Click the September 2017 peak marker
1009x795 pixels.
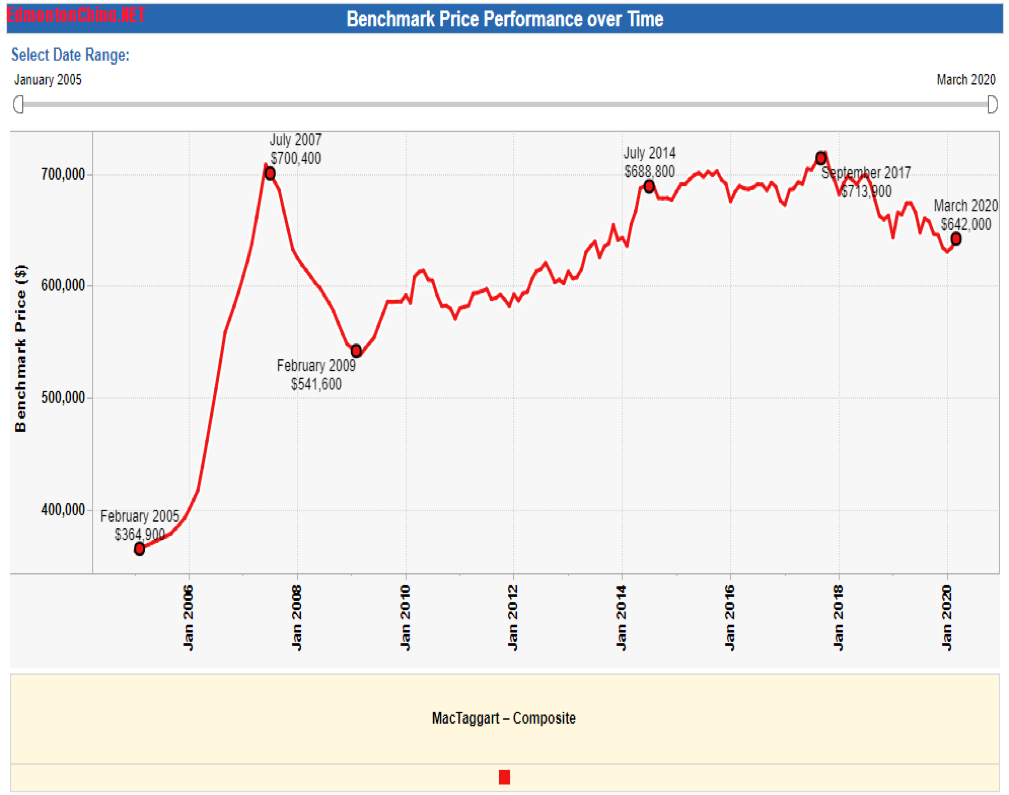point(821,158)
